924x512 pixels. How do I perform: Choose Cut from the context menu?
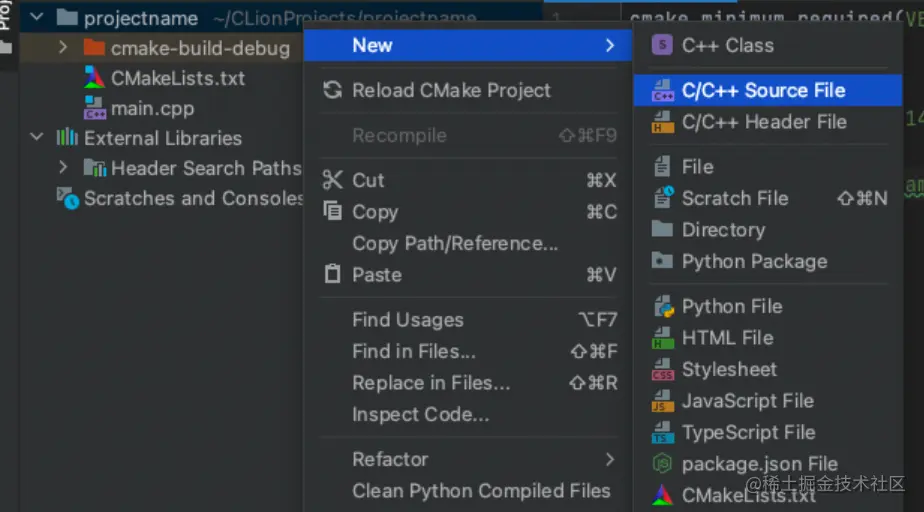[468, 180]
